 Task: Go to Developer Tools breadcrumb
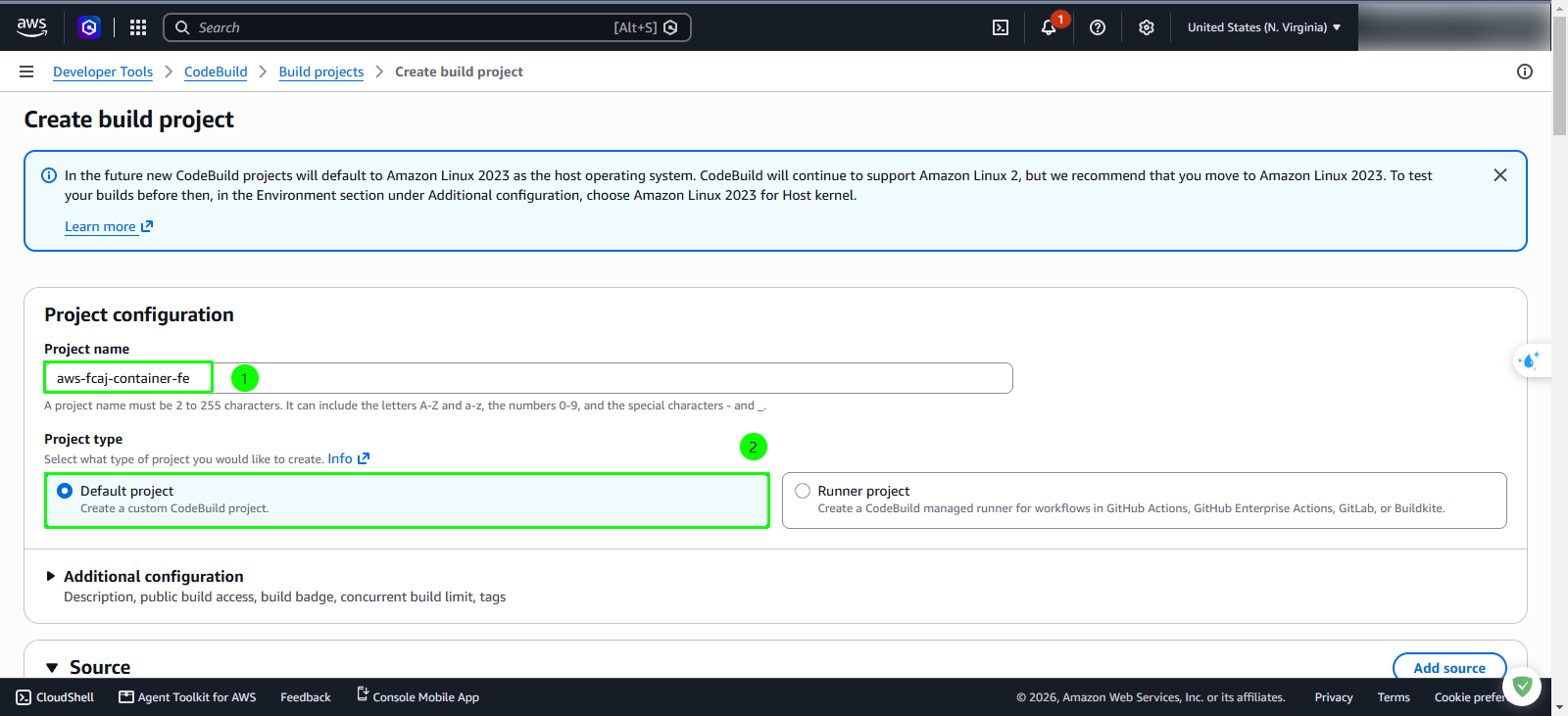pyautogui.click(x=103, y=72)
